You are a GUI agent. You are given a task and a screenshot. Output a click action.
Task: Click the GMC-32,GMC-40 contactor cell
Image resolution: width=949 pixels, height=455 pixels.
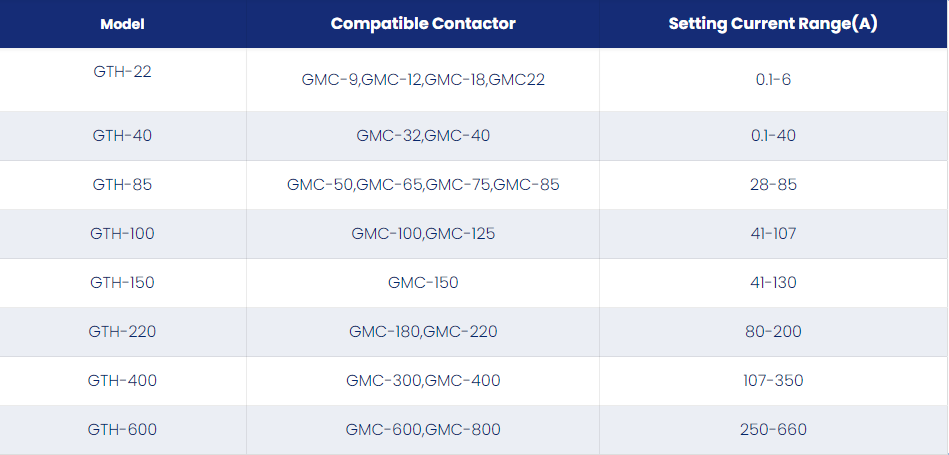[423, 136]
